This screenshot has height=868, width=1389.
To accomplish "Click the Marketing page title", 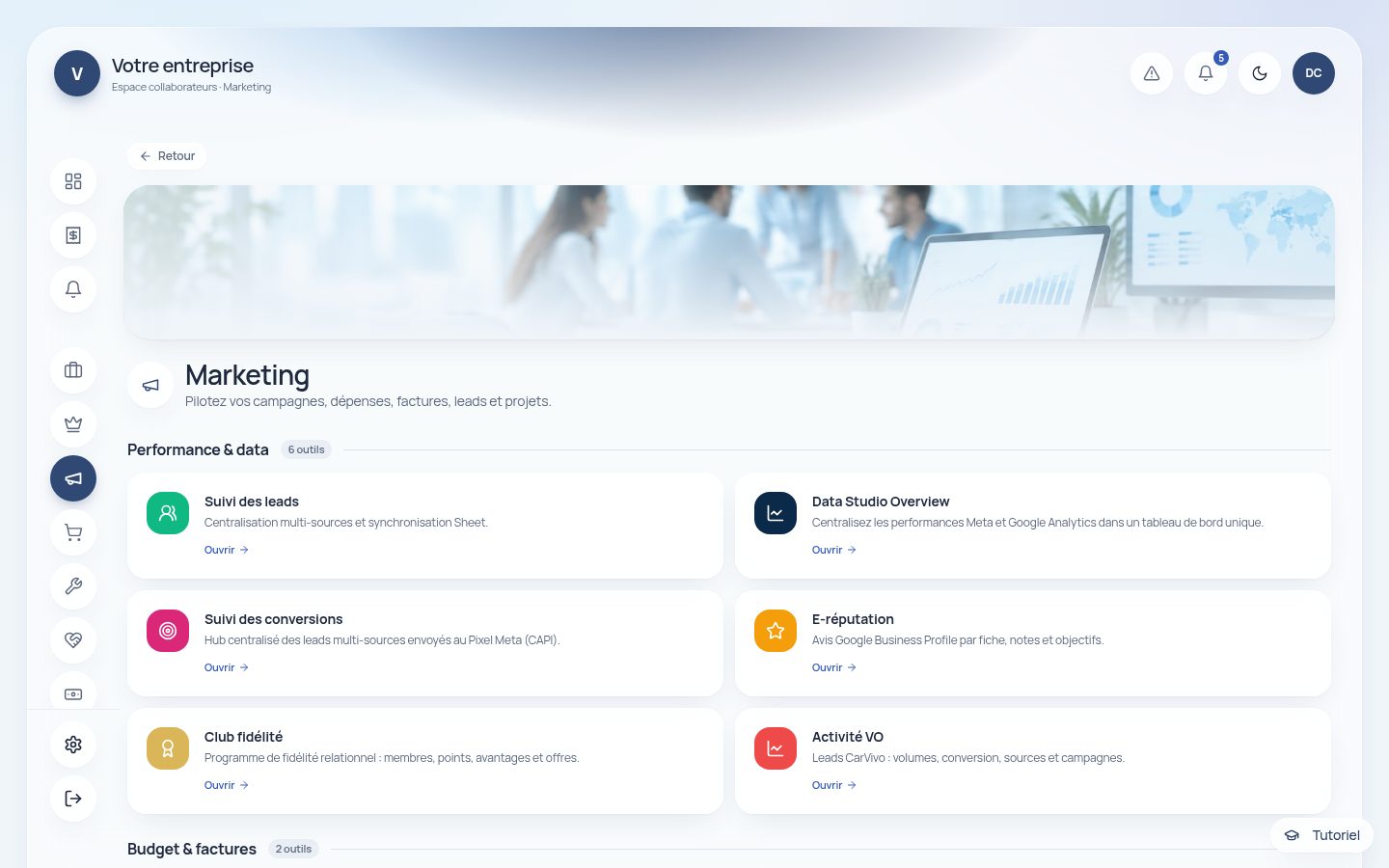I will (247, 375).
